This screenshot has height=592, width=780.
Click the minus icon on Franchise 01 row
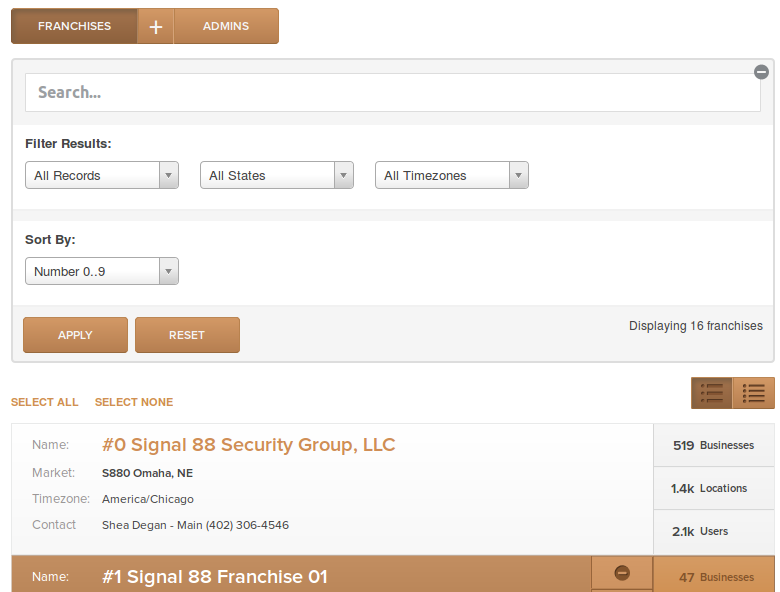(622, 573)
